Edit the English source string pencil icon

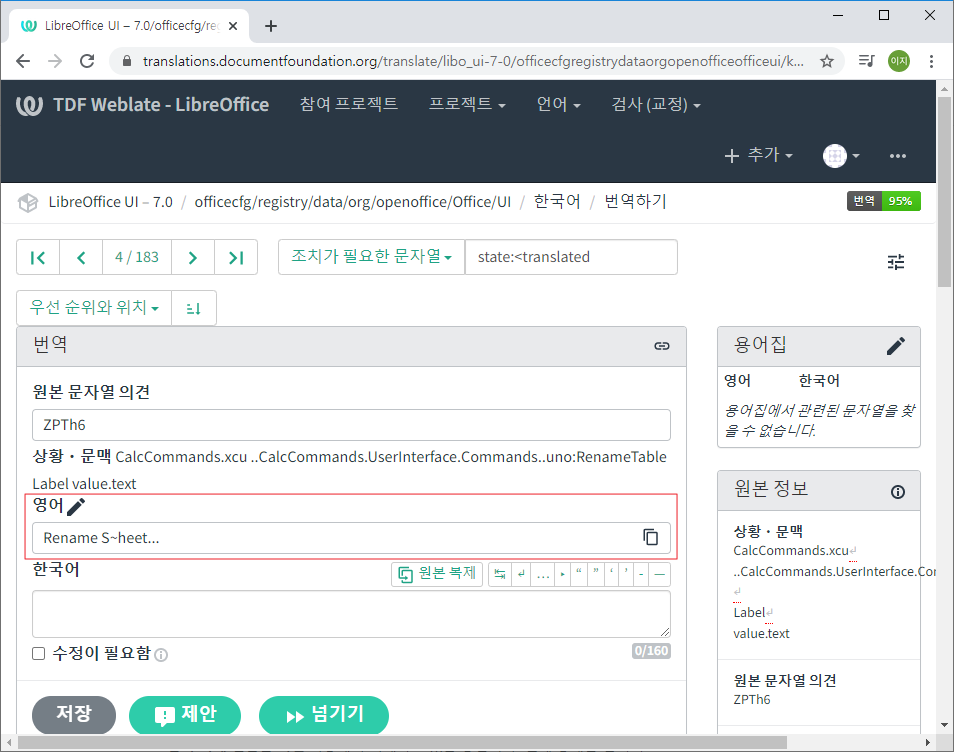76,506
